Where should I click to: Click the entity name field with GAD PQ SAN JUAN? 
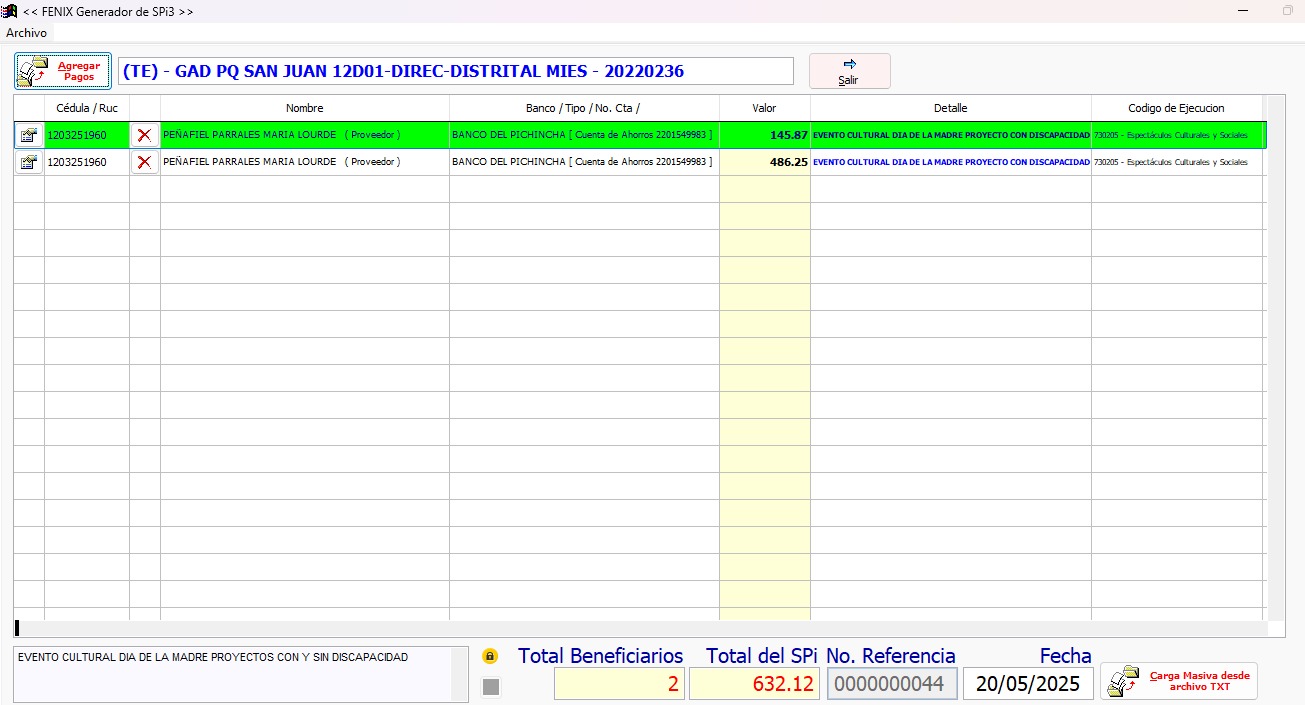click(x=455, y=71)
